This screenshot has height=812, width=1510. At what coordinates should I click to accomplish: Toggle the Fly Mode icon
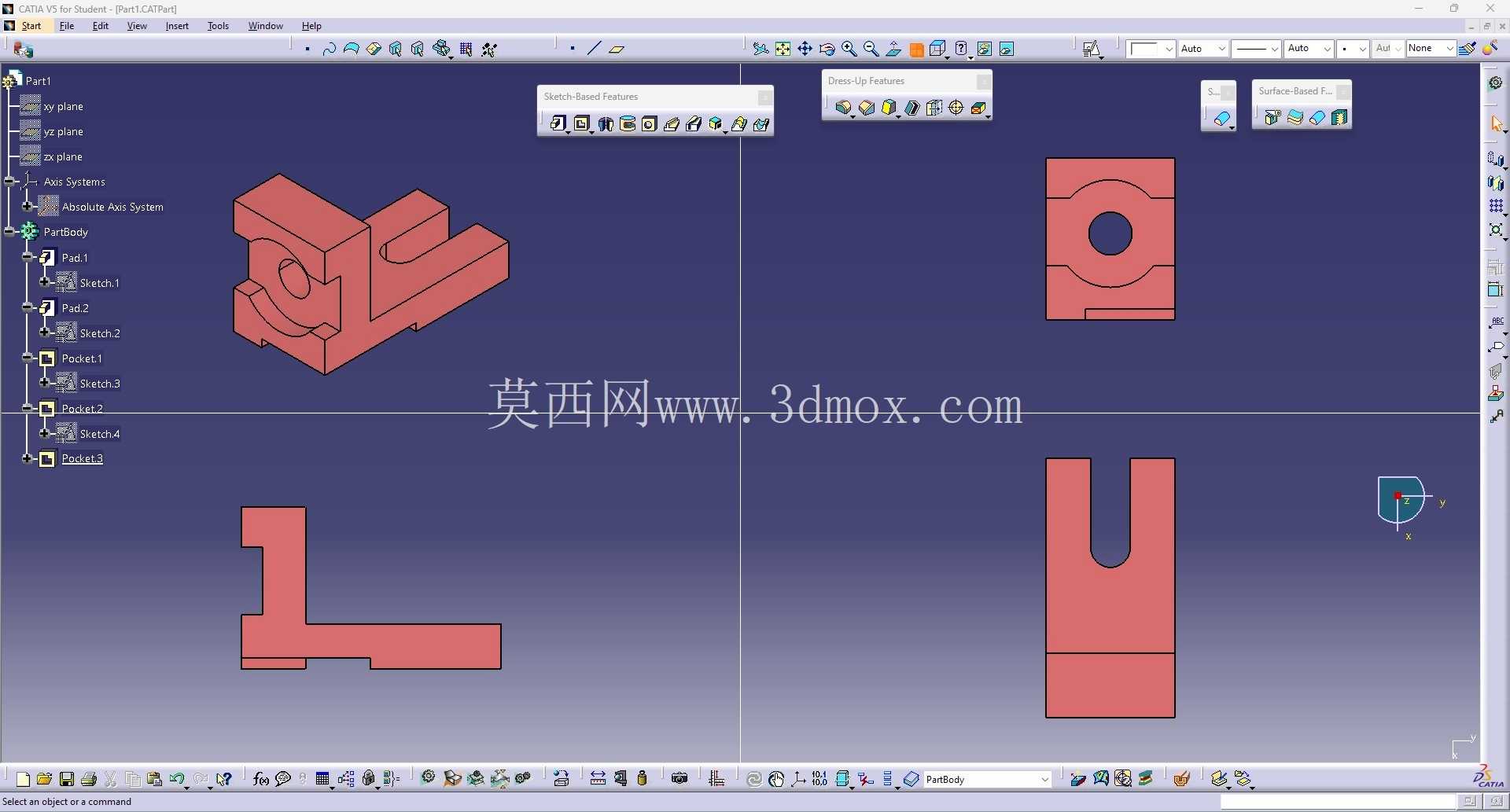pos(761,49)
